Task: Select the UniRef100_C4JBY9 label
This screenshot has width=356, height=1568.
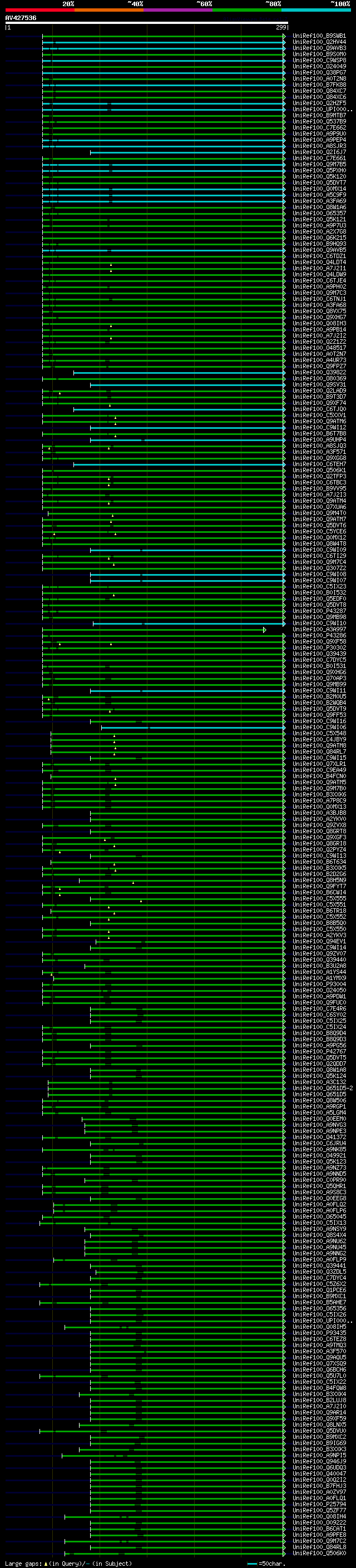Action: (319, 740)
